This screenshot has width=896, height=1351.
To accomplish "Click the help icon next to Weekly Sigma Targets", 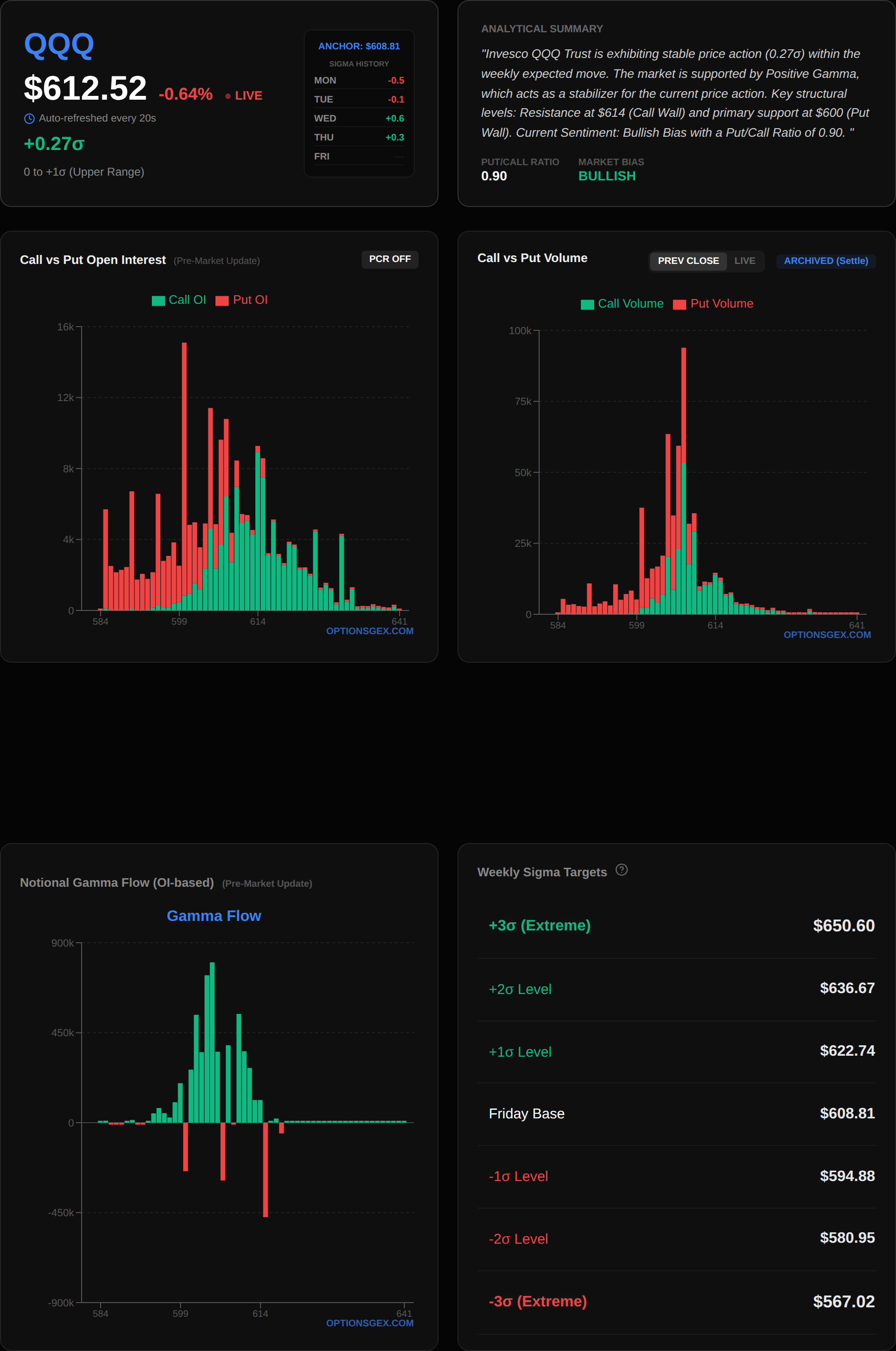I will pos(621,870).
